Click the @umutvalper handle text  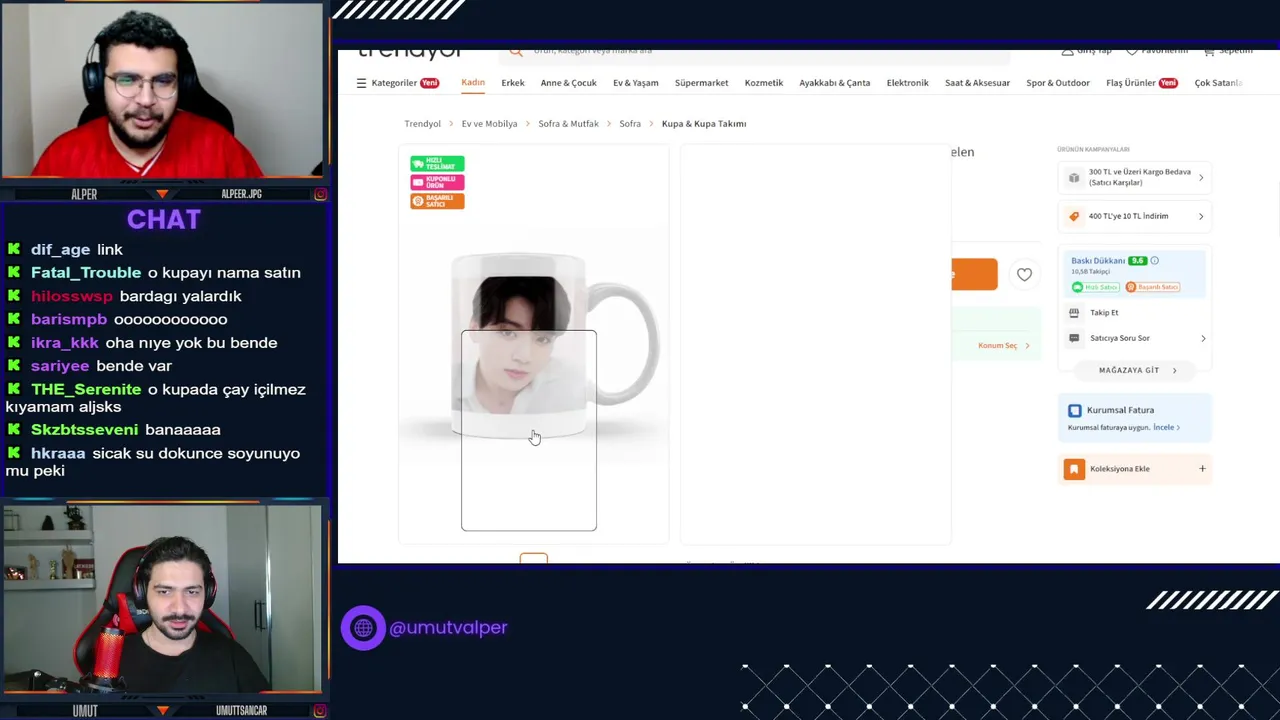(x=448, y=628)
